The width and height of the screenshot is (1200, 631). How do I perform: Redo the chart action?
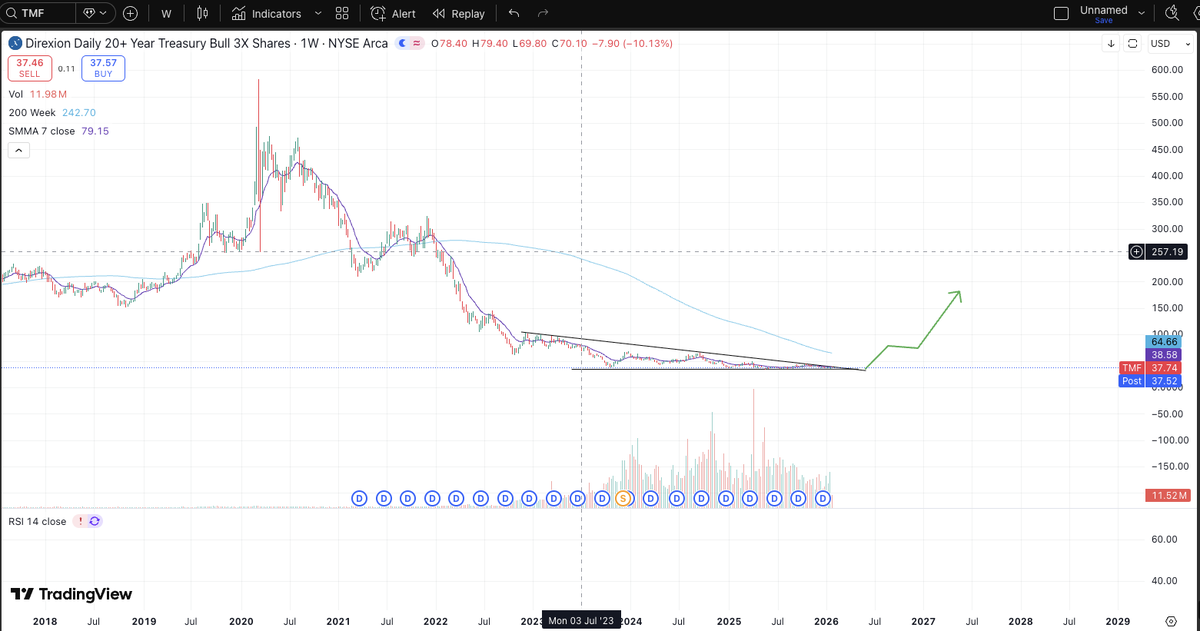[x=543, y=14]
